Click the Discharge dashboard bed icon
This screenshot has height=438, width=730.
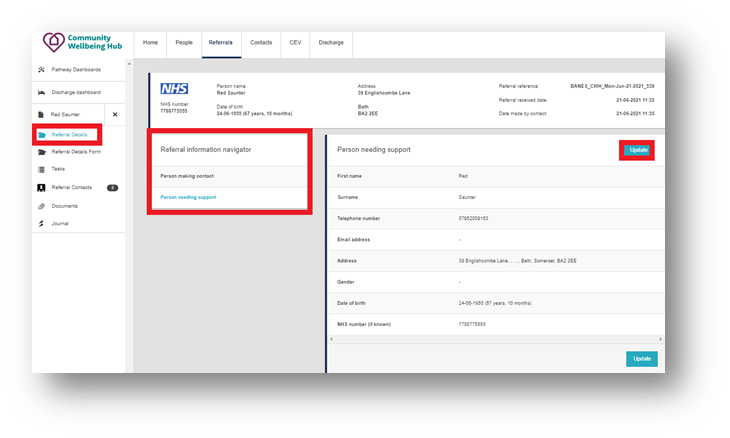(x=41, y=93)
